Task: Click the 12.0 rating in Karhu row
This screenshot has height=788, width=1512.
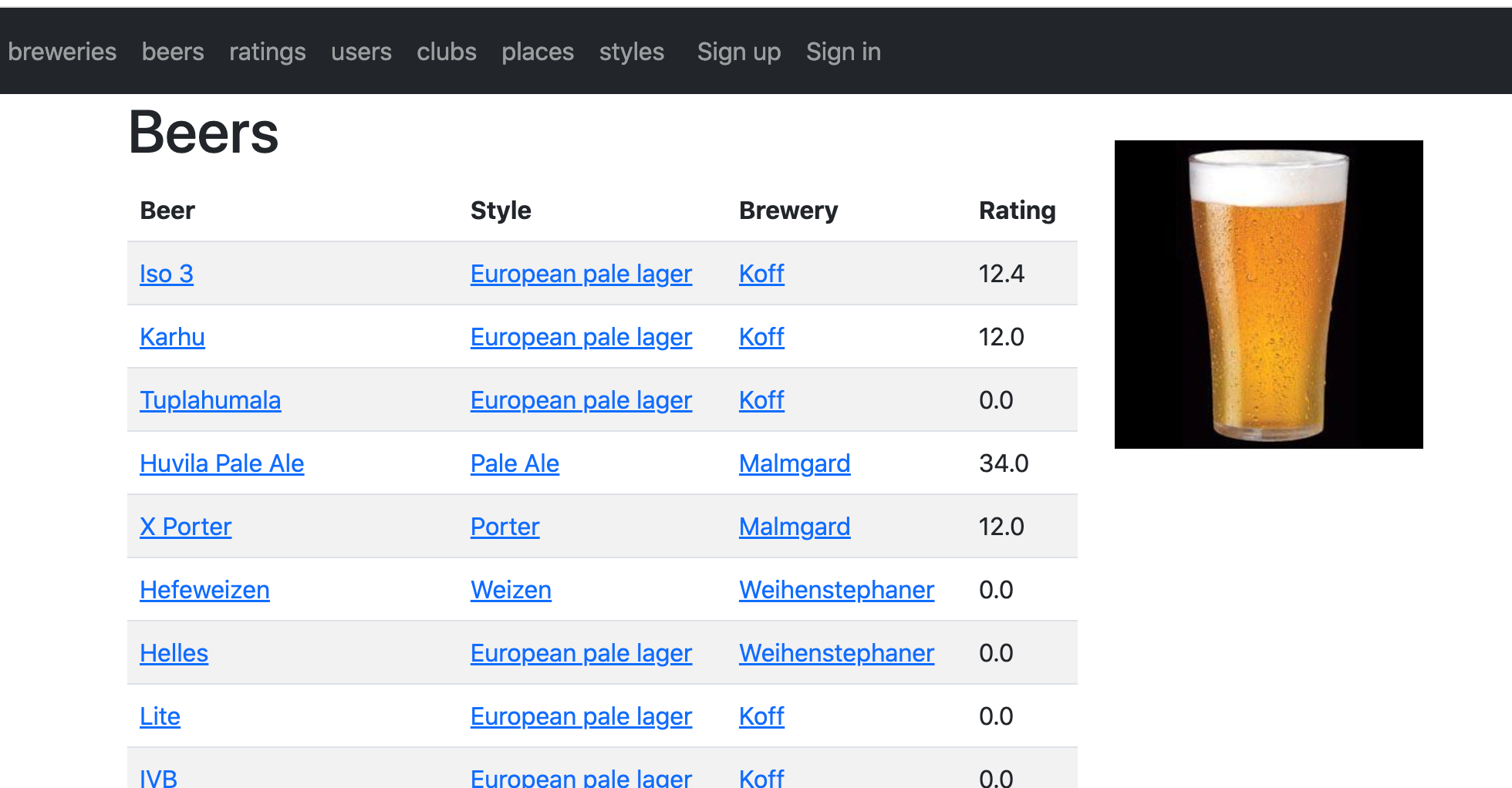Action: click(x=1001, y=337)
